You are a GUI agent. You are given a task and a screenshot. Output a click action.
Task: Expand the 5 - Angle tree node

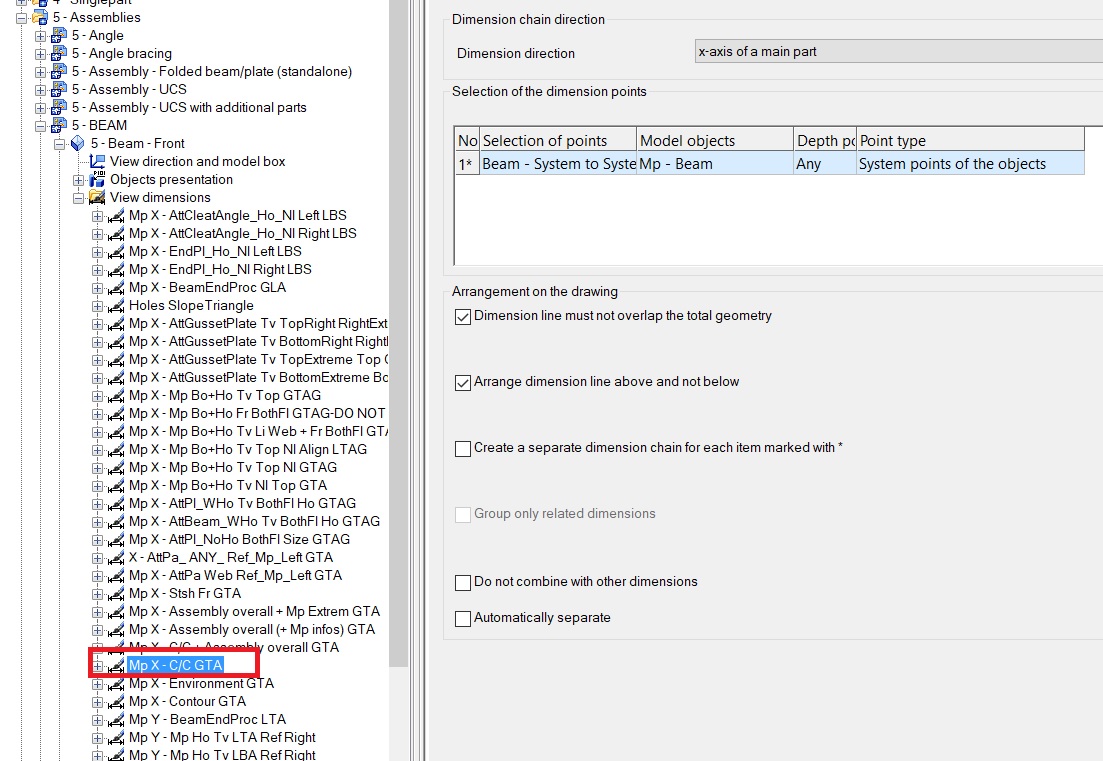39,35
